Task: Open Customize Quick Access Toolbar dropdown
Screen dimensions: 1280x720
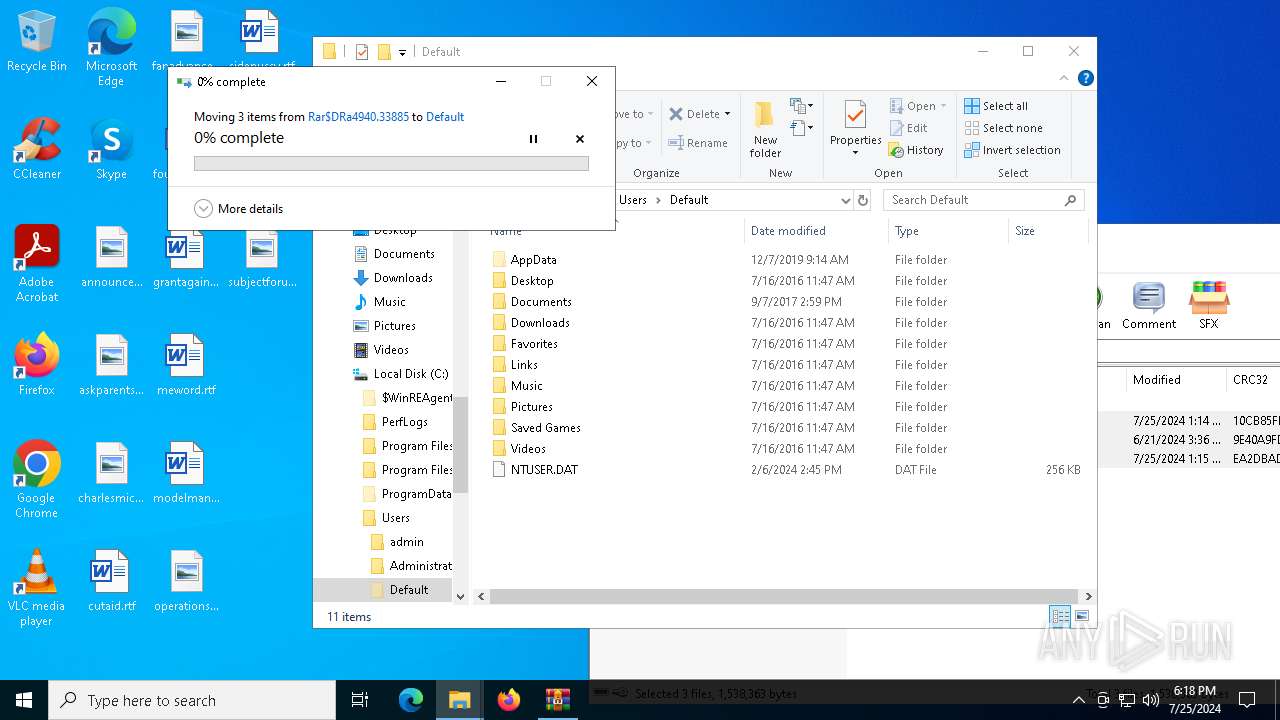Action: coord(402,52)
